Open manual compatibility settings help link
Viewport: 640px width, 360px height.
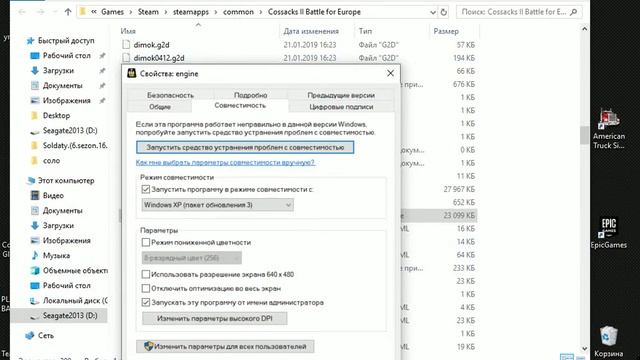click(225, 162)
